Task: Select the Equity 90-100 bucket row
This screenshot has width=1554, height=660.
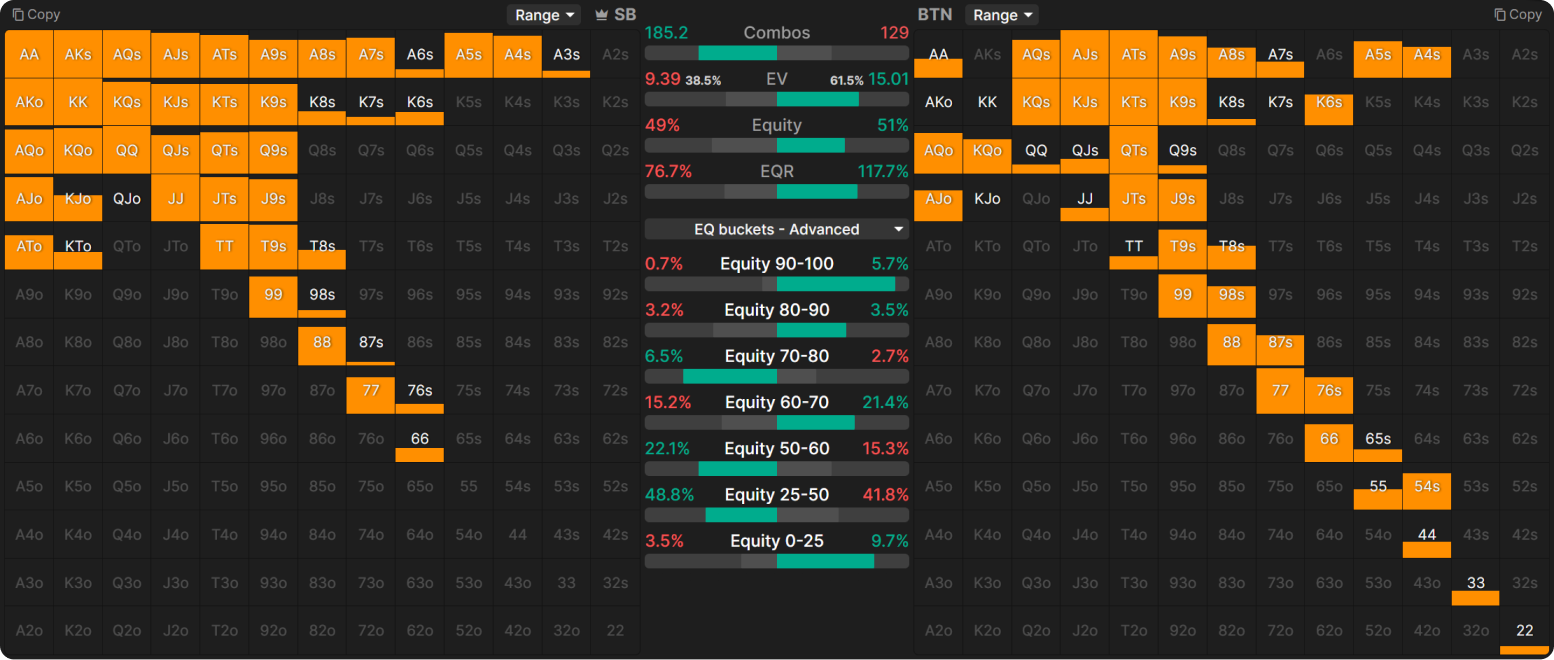Action: pos(777,273)
